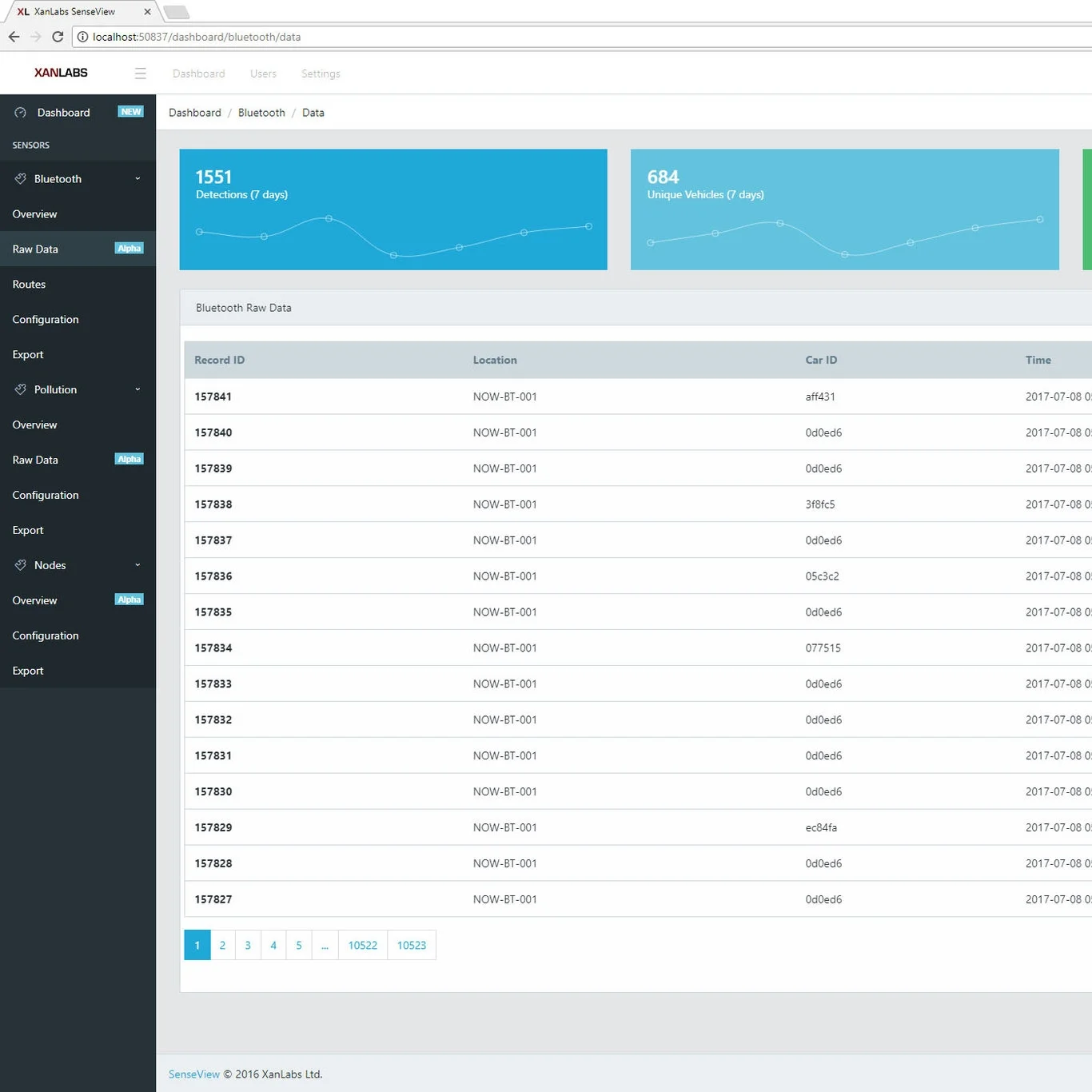The width and height of the screenshot is (1092, 1092).
Task: Collapse the Pollution sidebar section chevron
Action: [137, 390]
